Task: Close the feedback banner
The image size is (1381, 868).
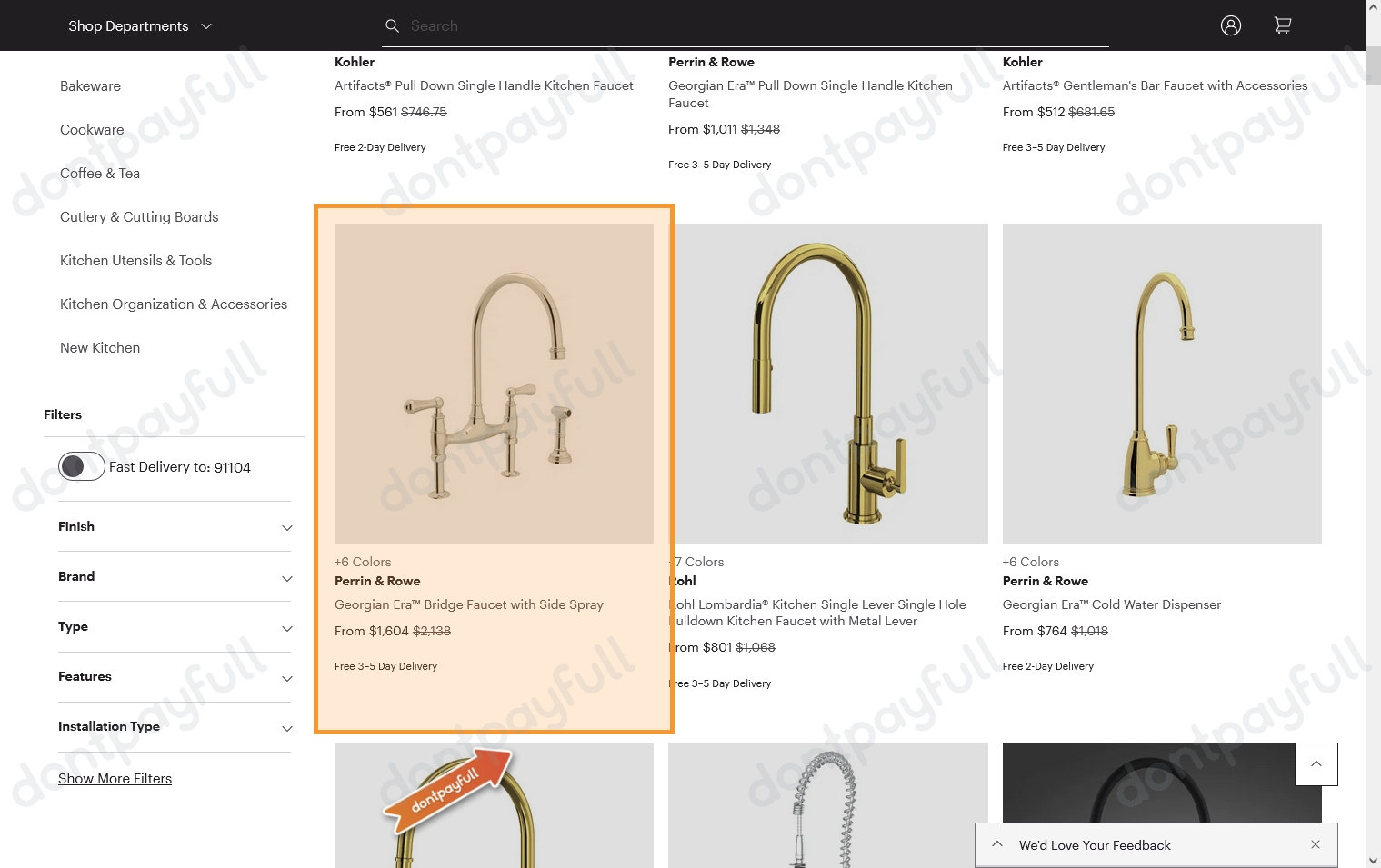Action: click(x=1316, y=844)
